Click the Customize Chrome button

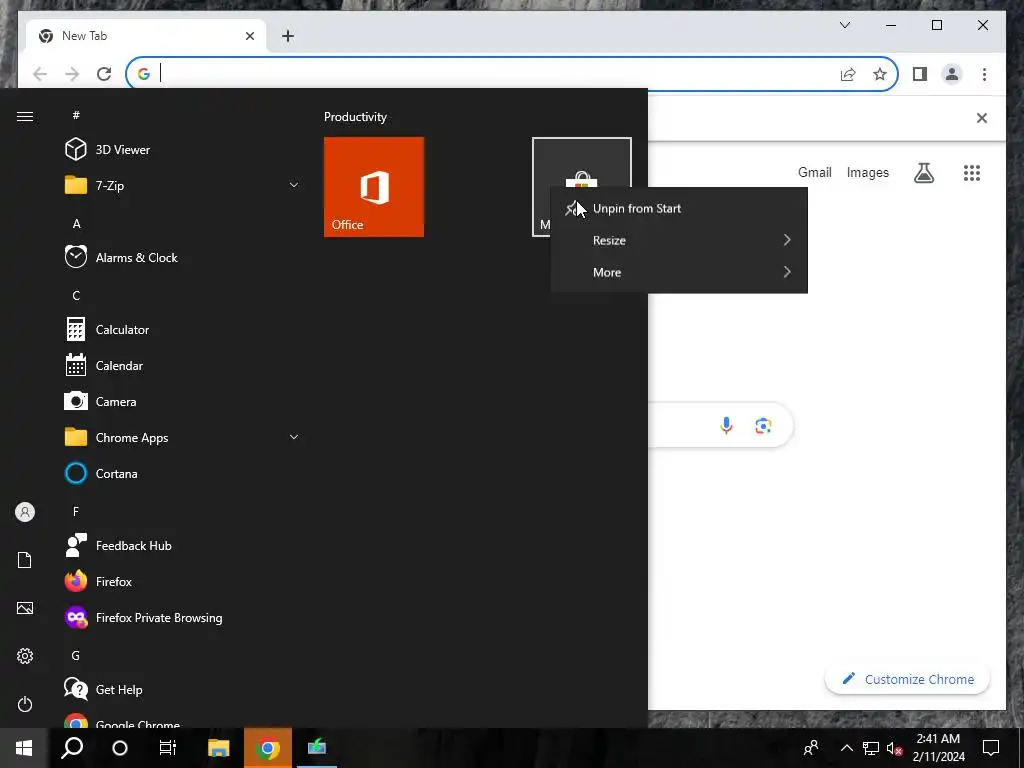pyautogui.click(x=907, y=679)
